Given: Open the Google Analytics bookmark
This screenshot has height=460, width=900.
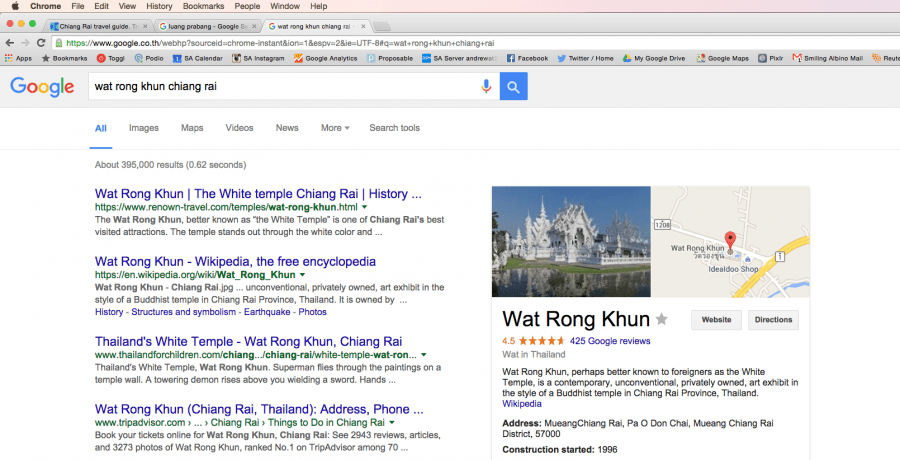Looking at the screenshot, I should pos(325,58).
